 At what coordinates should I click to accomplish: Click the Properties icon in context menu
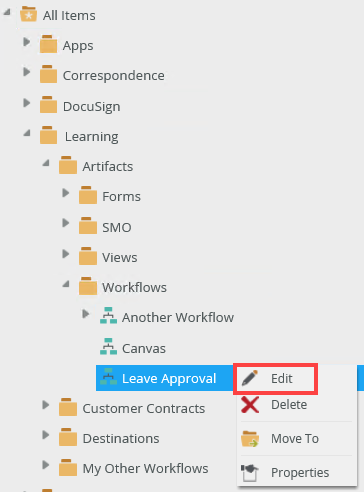[250, 473]
